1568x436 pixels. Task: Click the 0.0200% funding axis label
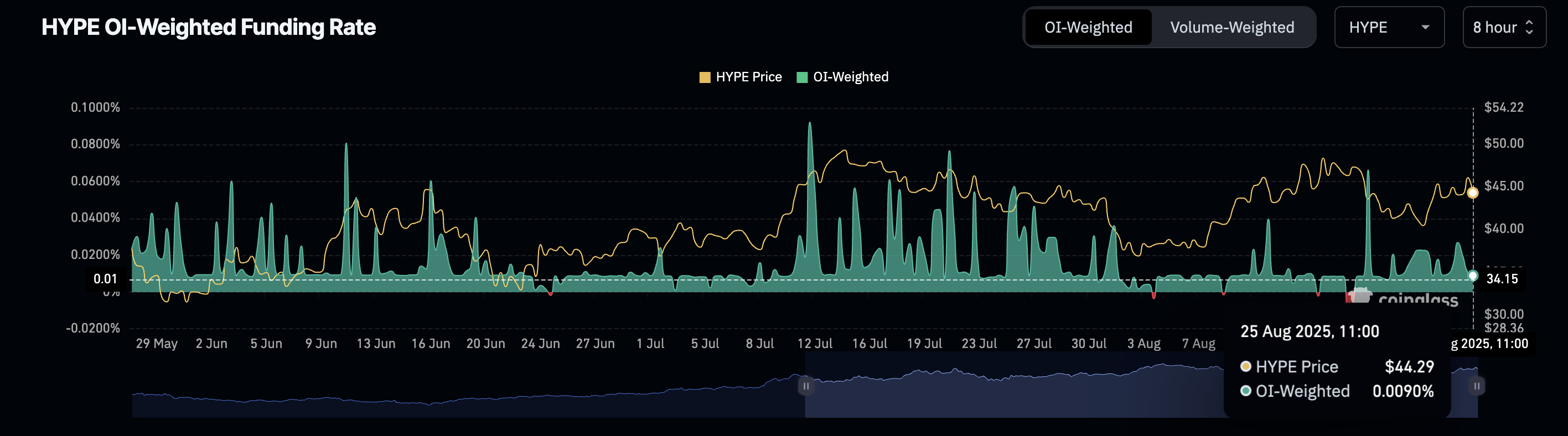pyautogui.click(x=96, y=255)
